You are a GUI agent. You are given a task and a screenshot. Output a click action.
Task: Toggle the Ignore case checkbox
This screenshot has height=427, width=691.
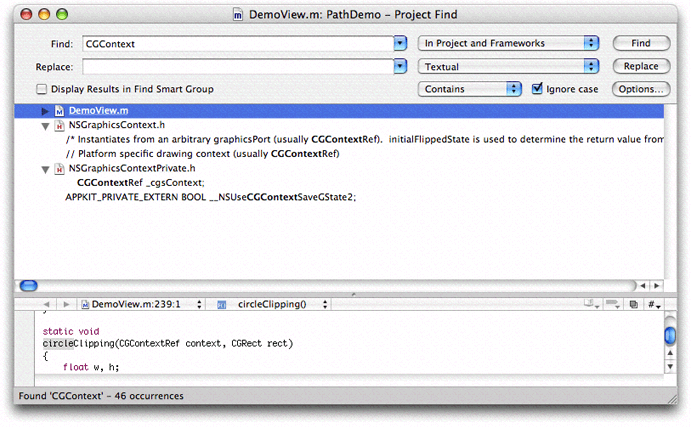(537, 89)
